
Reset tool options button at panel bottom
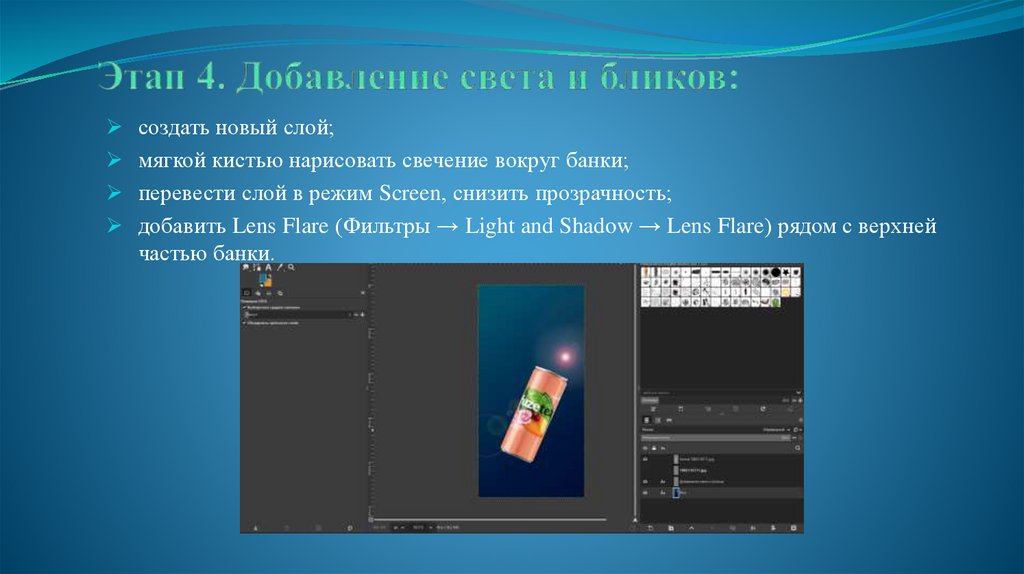[x=350, y=528]
